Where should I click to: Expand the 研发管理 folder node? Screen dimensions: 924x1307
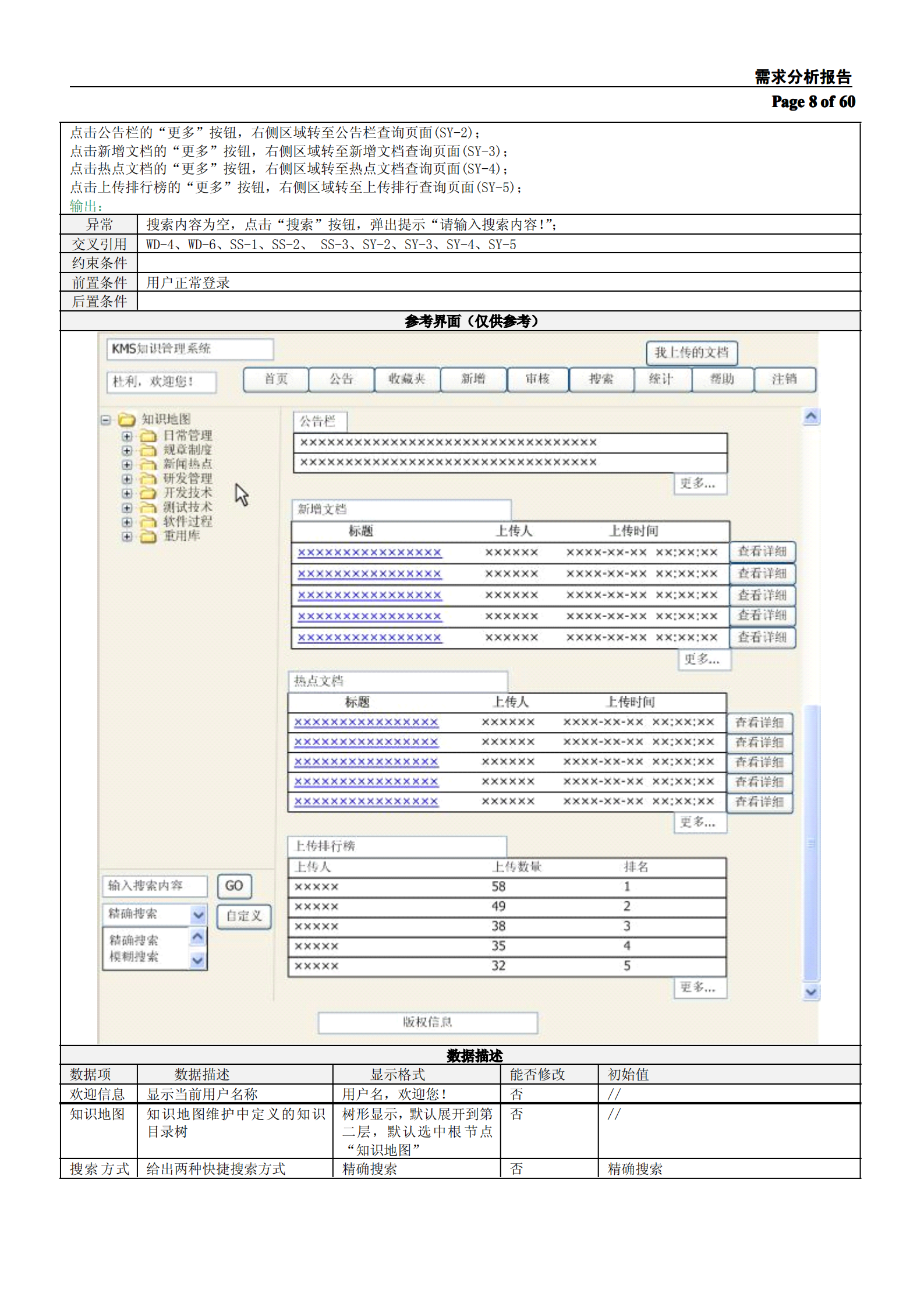[x=127, y=479]
